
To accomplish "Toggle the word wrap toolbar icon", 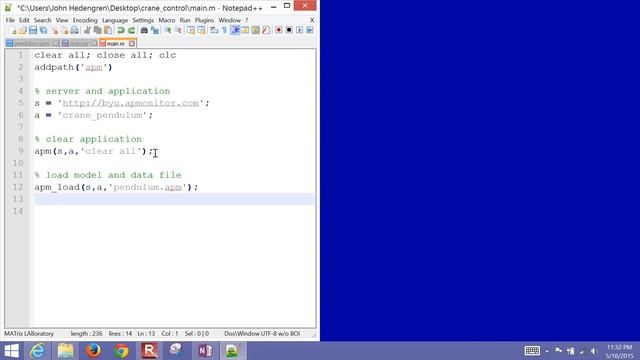I will click(214, 30).
